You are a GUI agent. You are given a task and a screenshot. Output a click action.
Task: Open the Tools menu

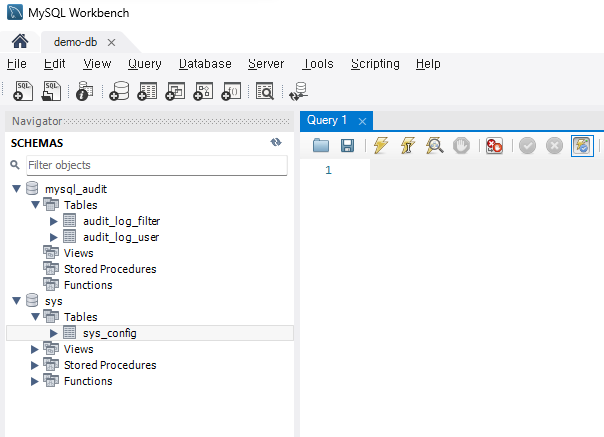(x=317, y=64)
